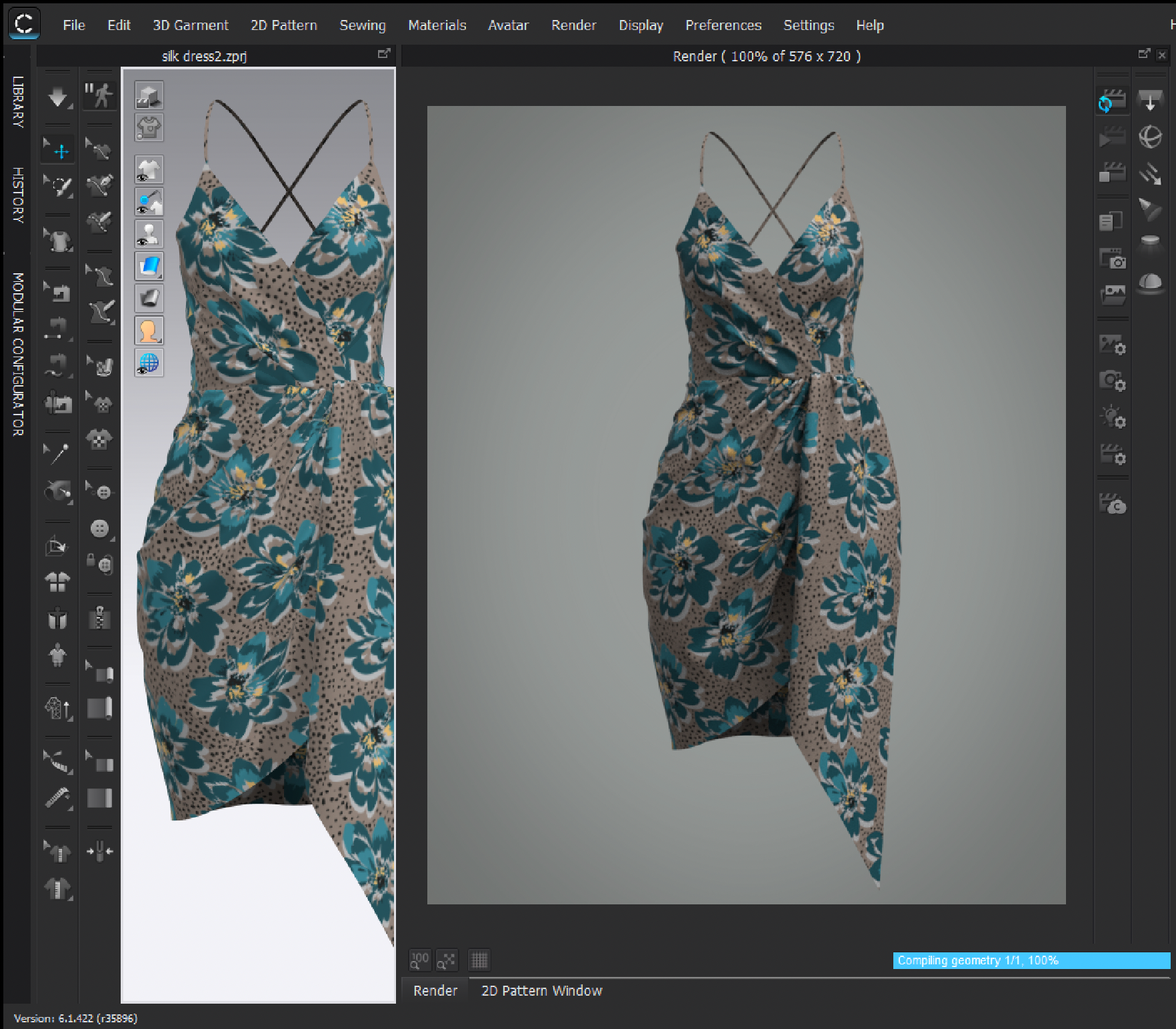Click the Simulate down-arrow tool

(58, 97)
